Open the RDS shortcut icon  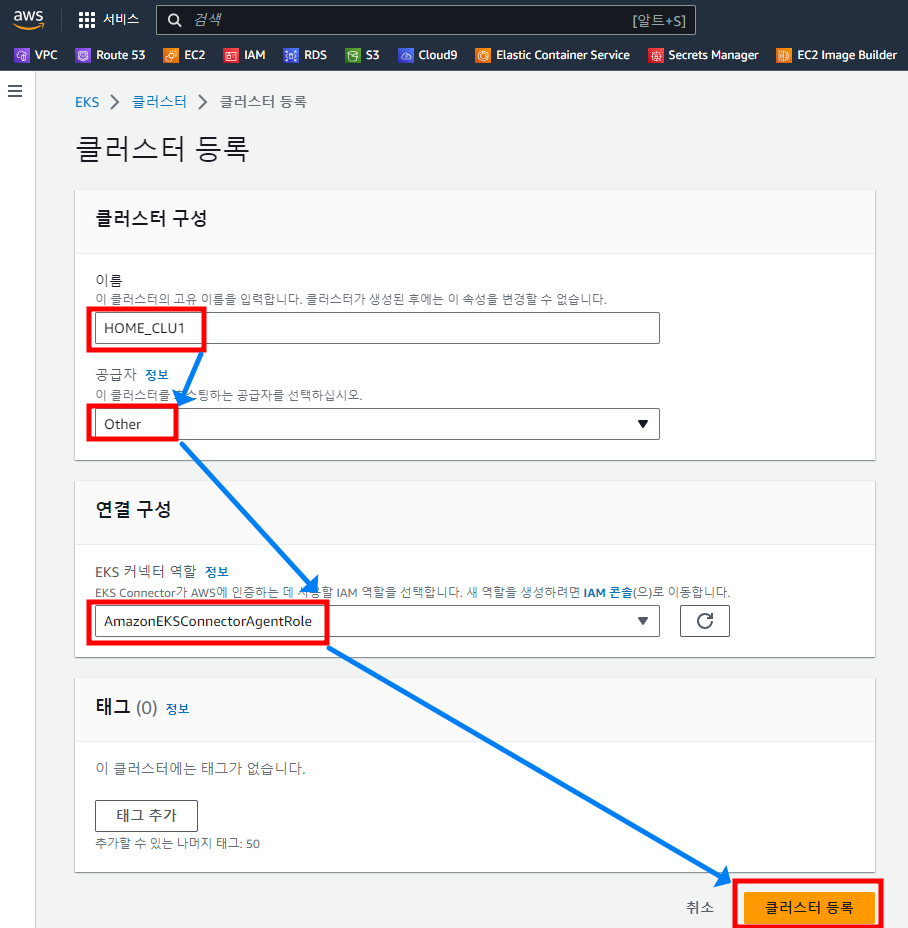point(291,56)
